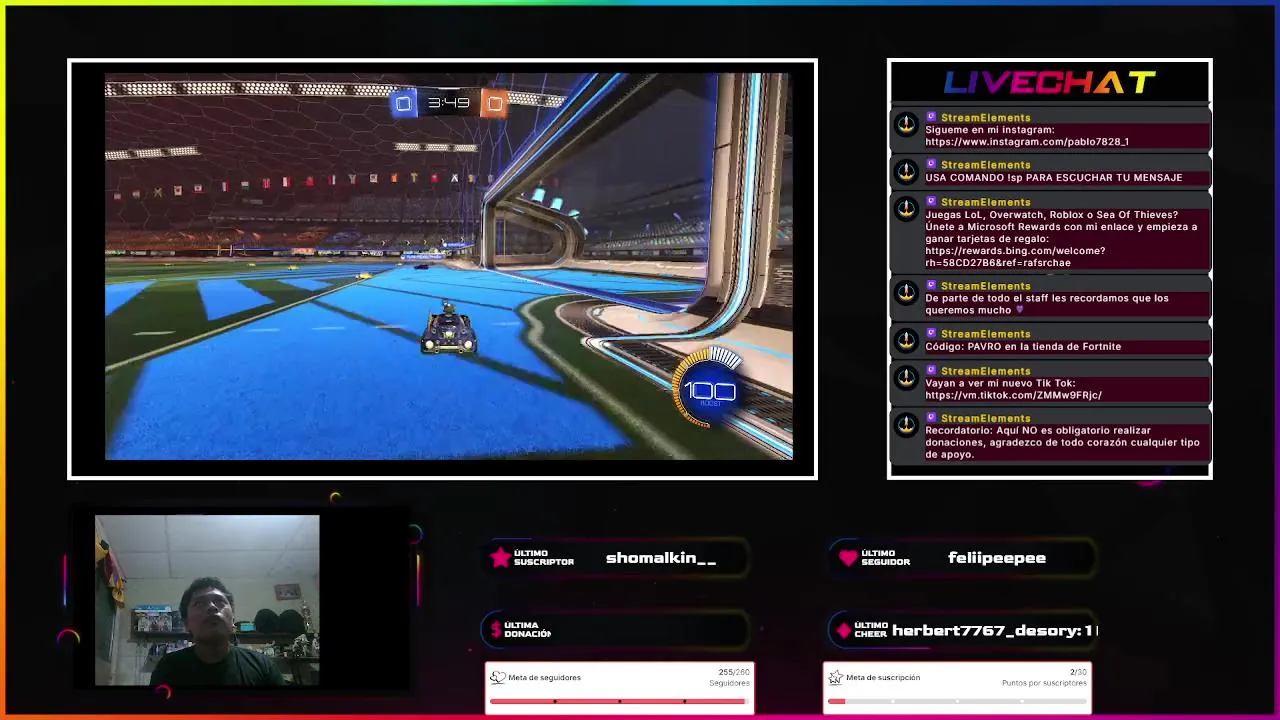Click the follower name feliipeepee

[x=997, y=558]
